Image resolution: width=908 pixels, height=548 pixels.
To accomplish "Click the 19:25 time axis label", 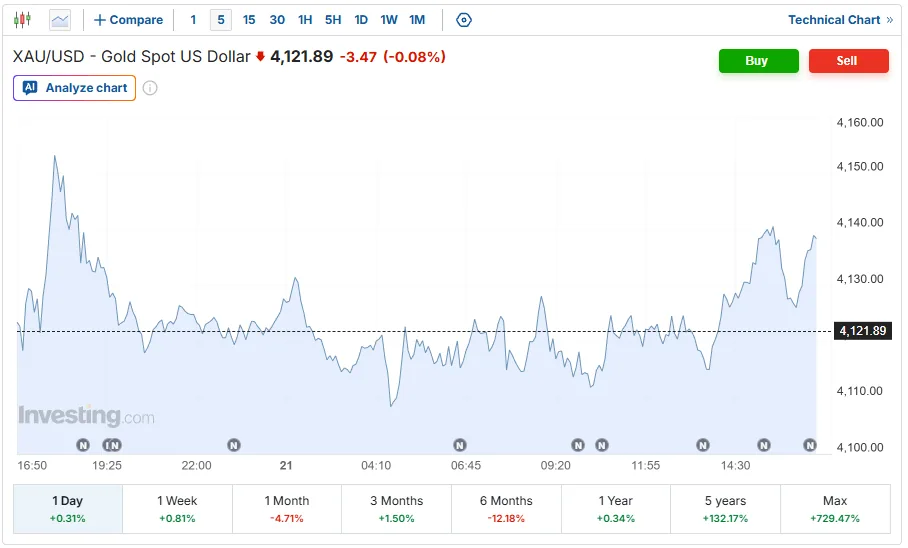I will (x=107, y=465).
